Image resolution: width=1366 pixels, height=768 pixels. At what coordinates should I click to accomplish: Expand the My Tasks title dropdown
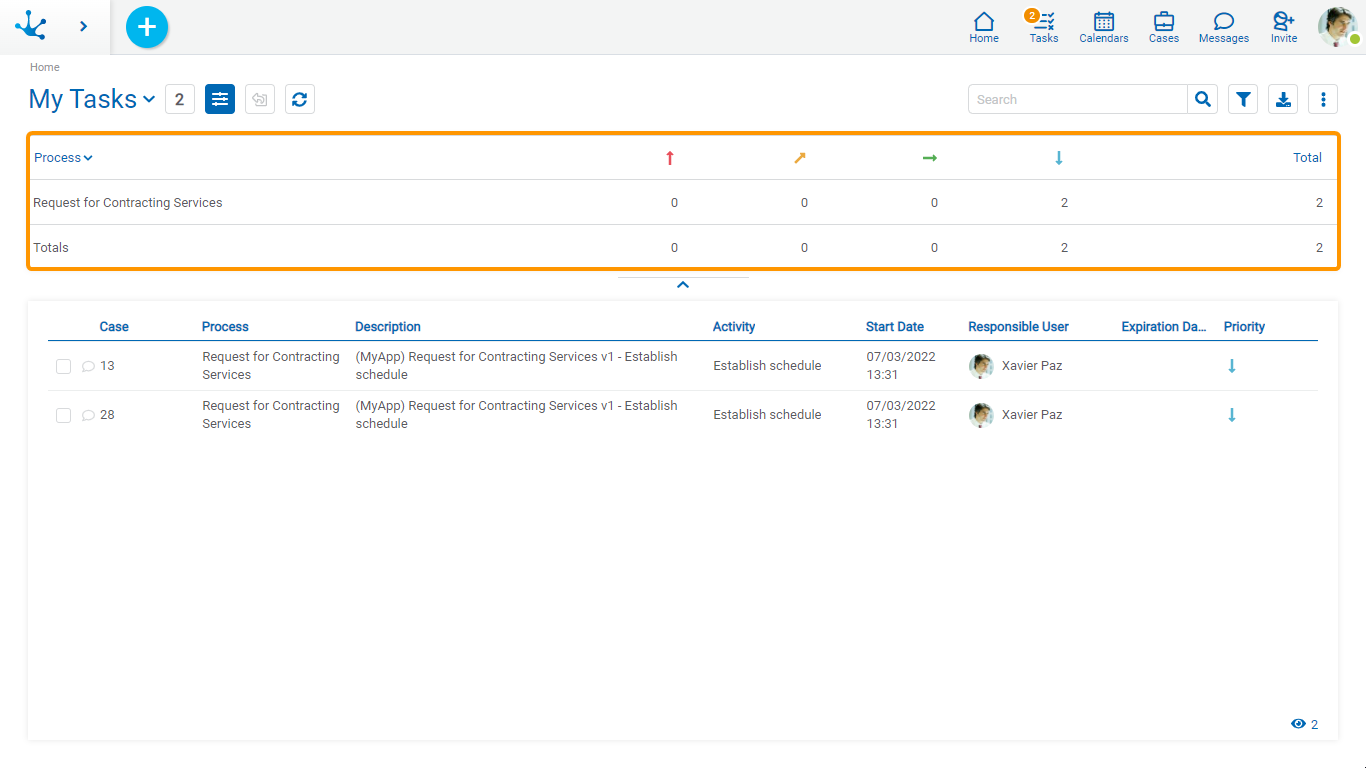(x=149, y=99)
